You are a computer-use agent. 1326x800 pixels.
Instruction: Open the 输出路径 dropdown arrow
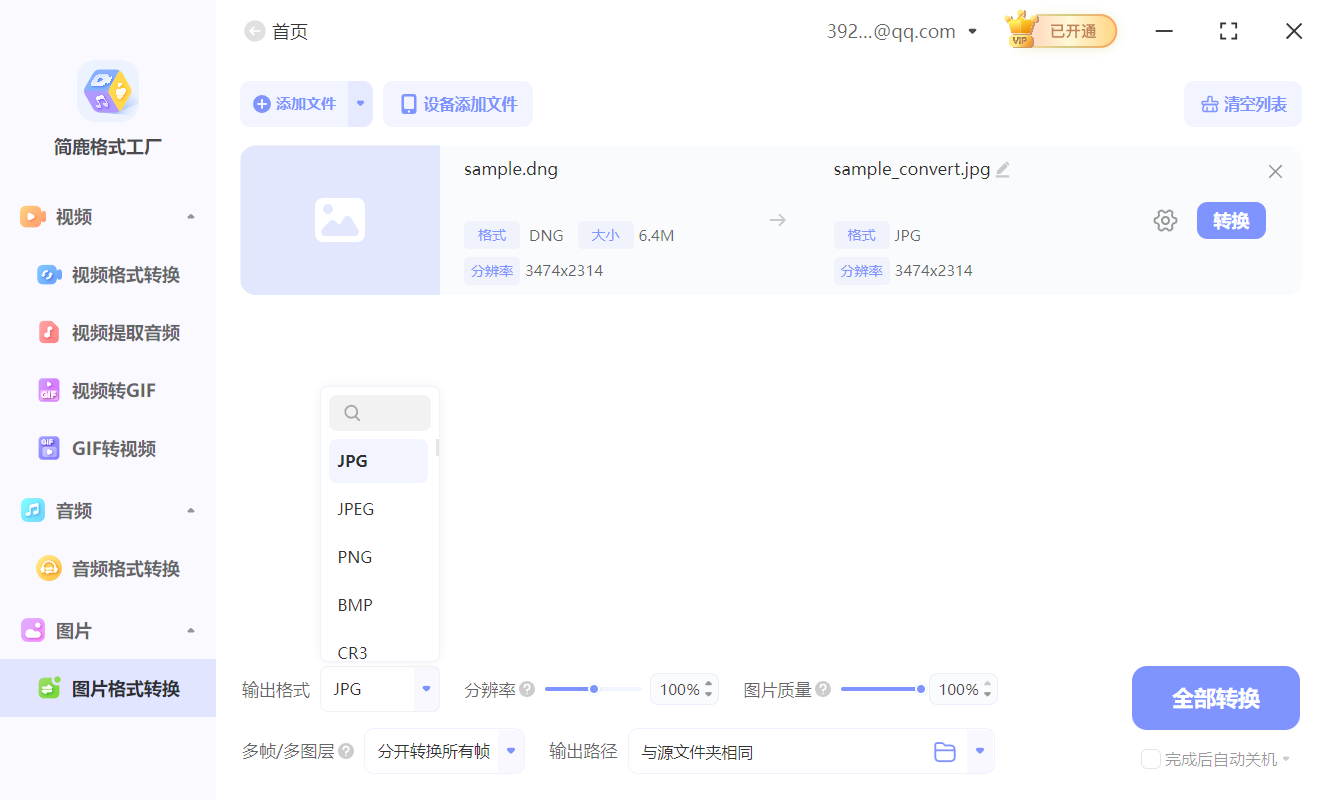(978, 751)
